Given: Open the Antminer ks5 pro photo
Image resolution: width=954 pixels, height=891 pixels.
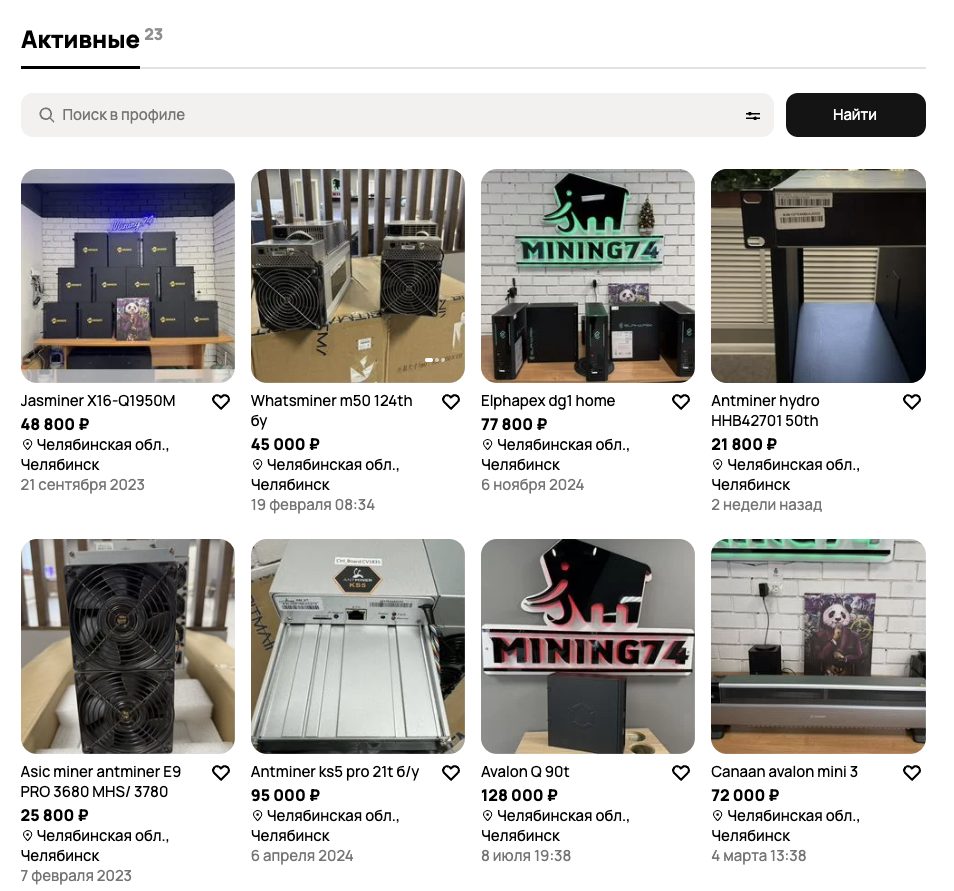Looking at the screenshot, I should [358, 646].
